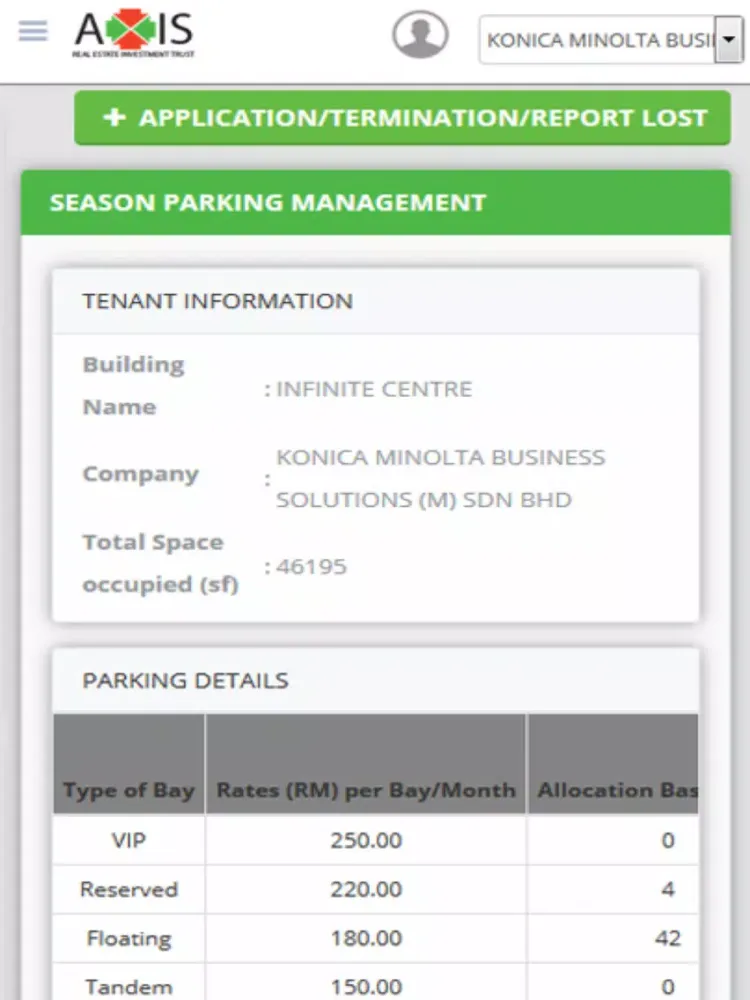750x1000 pixels.
Task: Open the hamburger navigation menu
Action: click(x=33, y=30)
